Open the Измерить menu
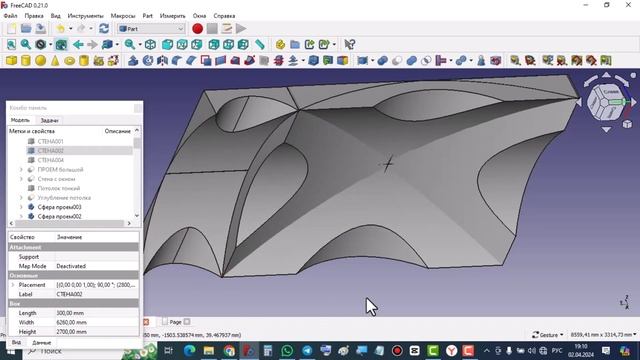640x360 pixels. pyautogui.click(x=172, y=16)
